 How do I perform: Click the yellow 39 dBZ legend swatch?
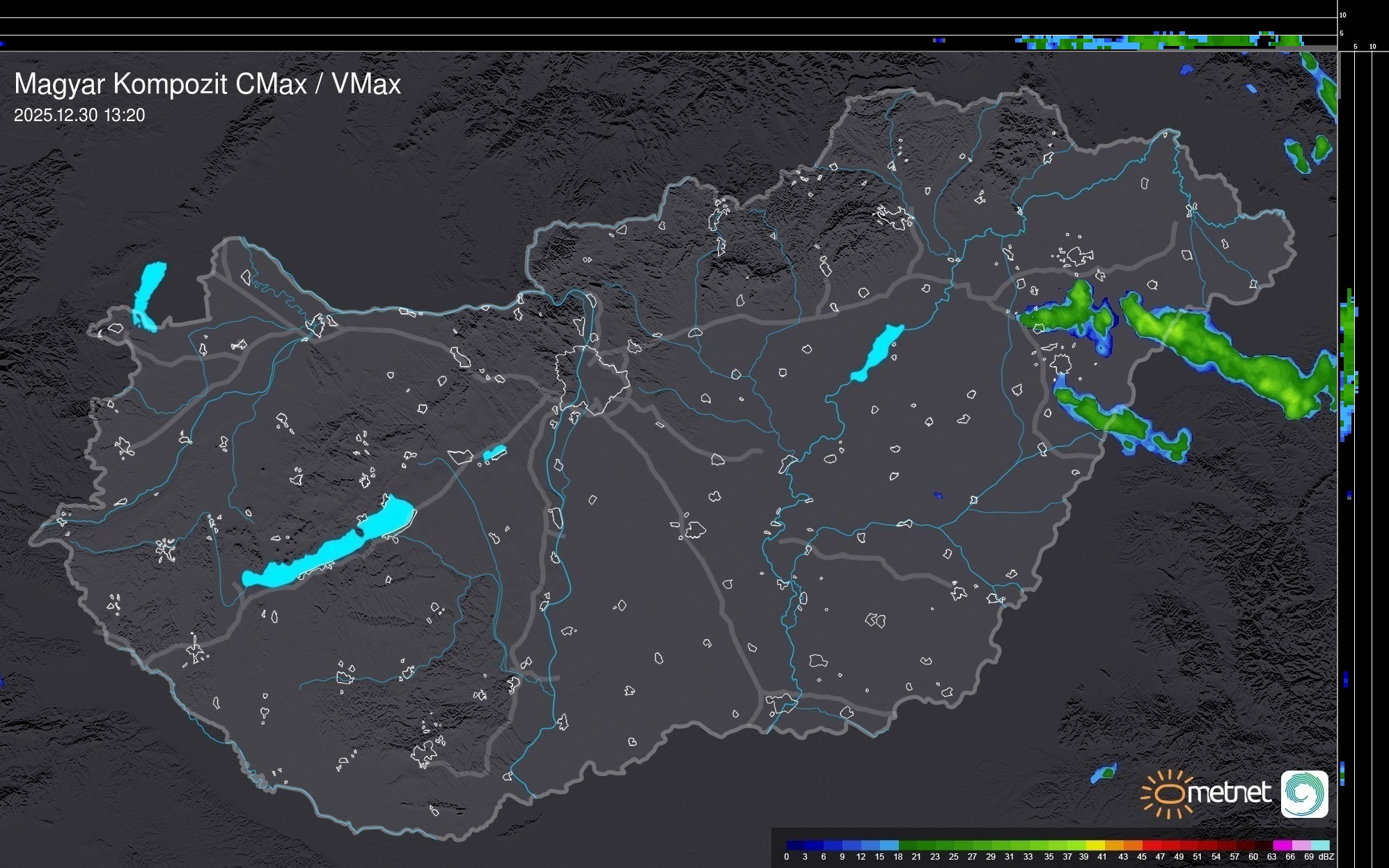click(x=1096, y=845)
